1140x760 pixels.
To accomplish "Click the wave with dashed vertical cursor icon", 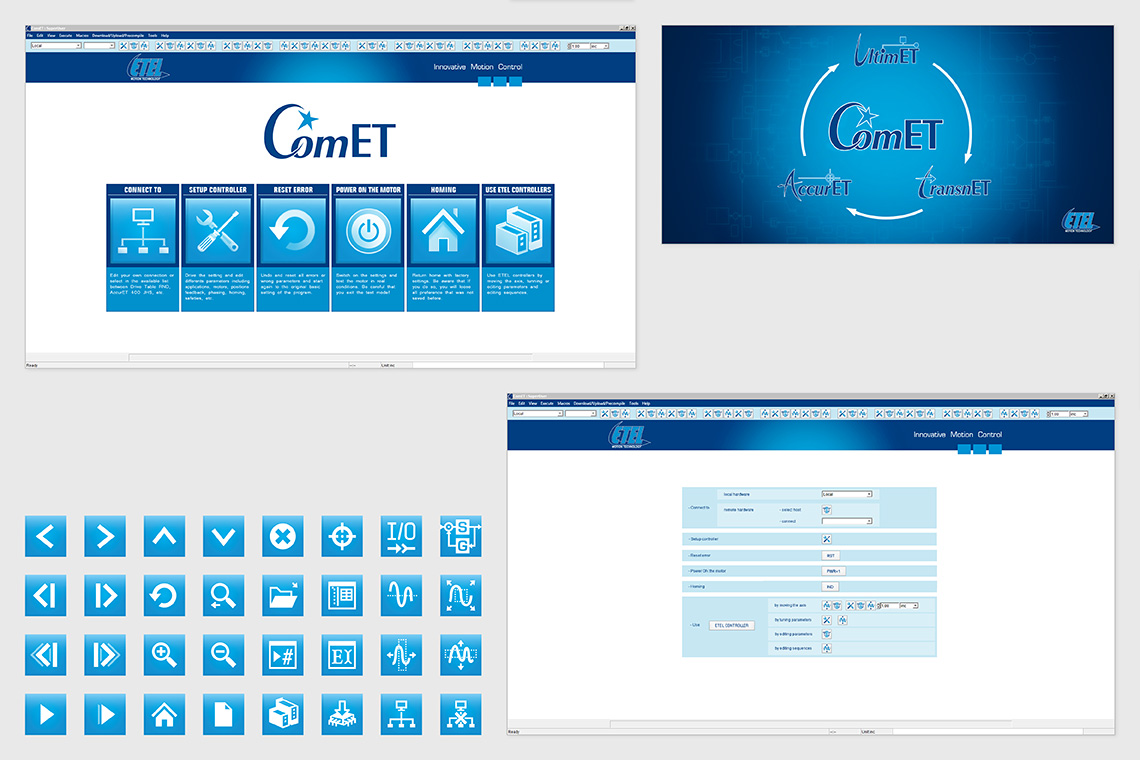I will [x=401, y=655].
